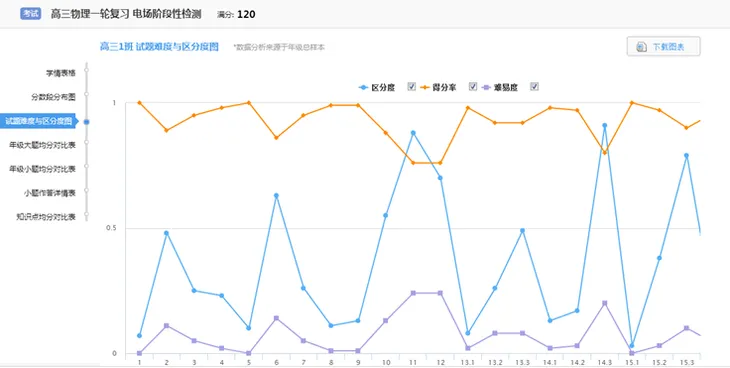Click the 难易度 legend label
Image resolution: width=730 pixels, height=368 pixels.
point(506,87)
